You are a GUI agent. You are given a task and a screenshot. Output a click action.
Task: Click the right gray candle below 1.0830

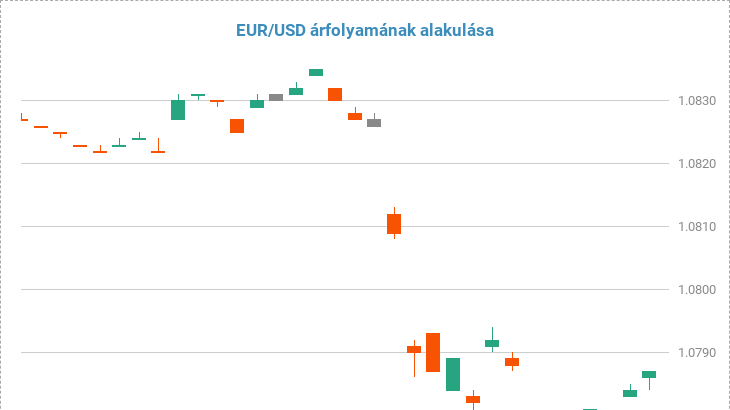coord(374,123)
